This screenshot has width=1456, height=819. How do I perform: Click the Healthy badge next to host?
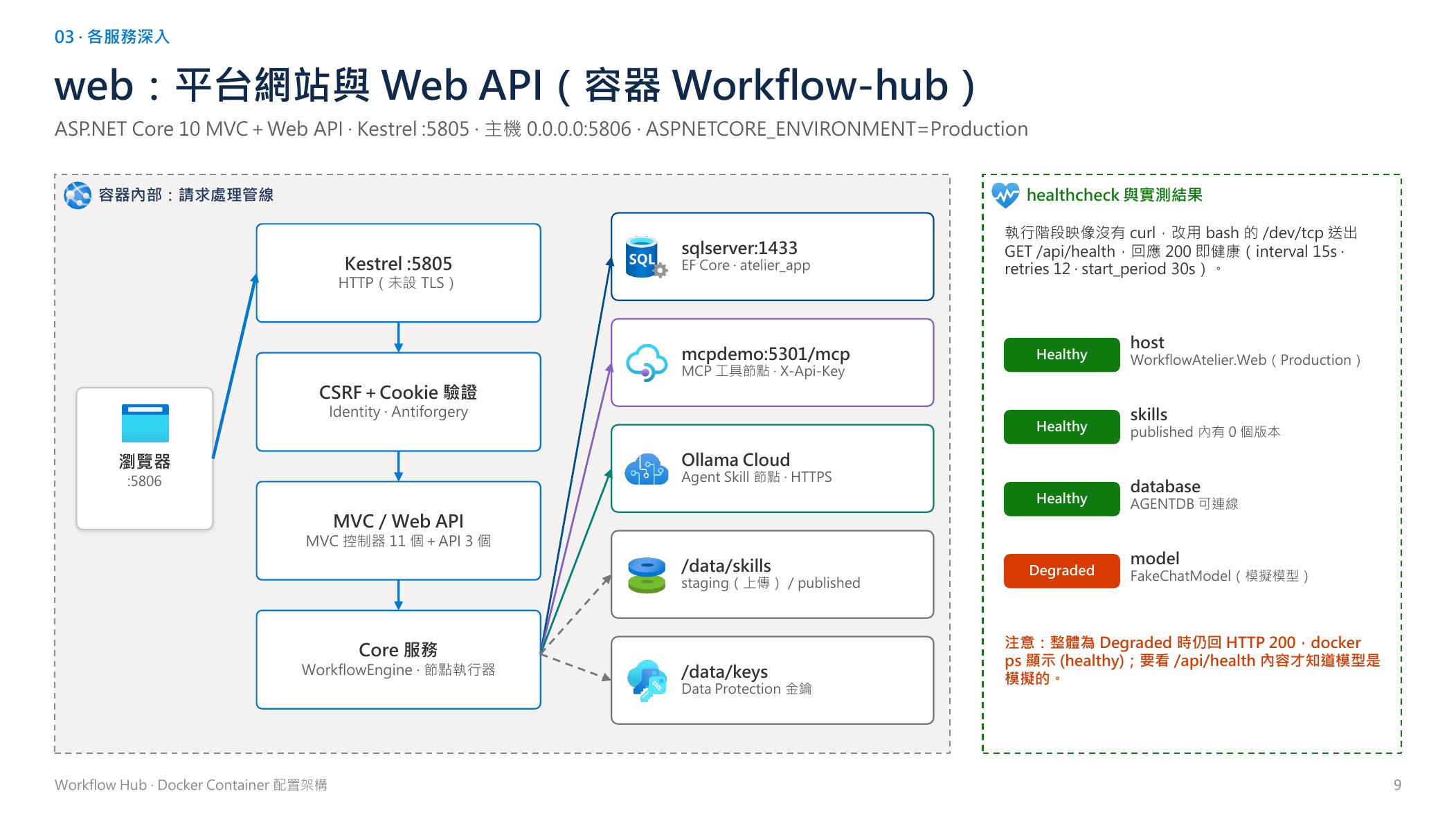(x=1061, y=354)
